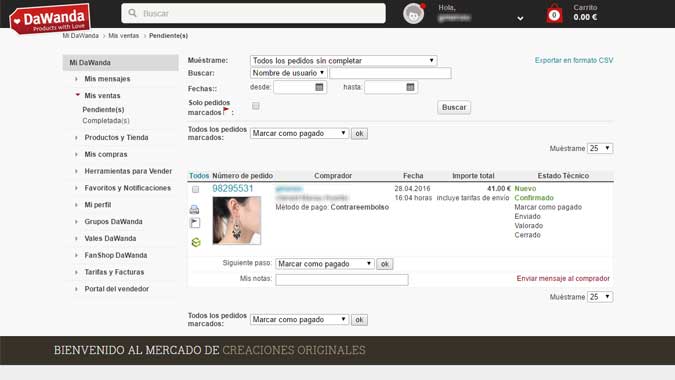
Task: Click the 'Mi DaWanda' sidebar header
Action: [x=121, y=62]
